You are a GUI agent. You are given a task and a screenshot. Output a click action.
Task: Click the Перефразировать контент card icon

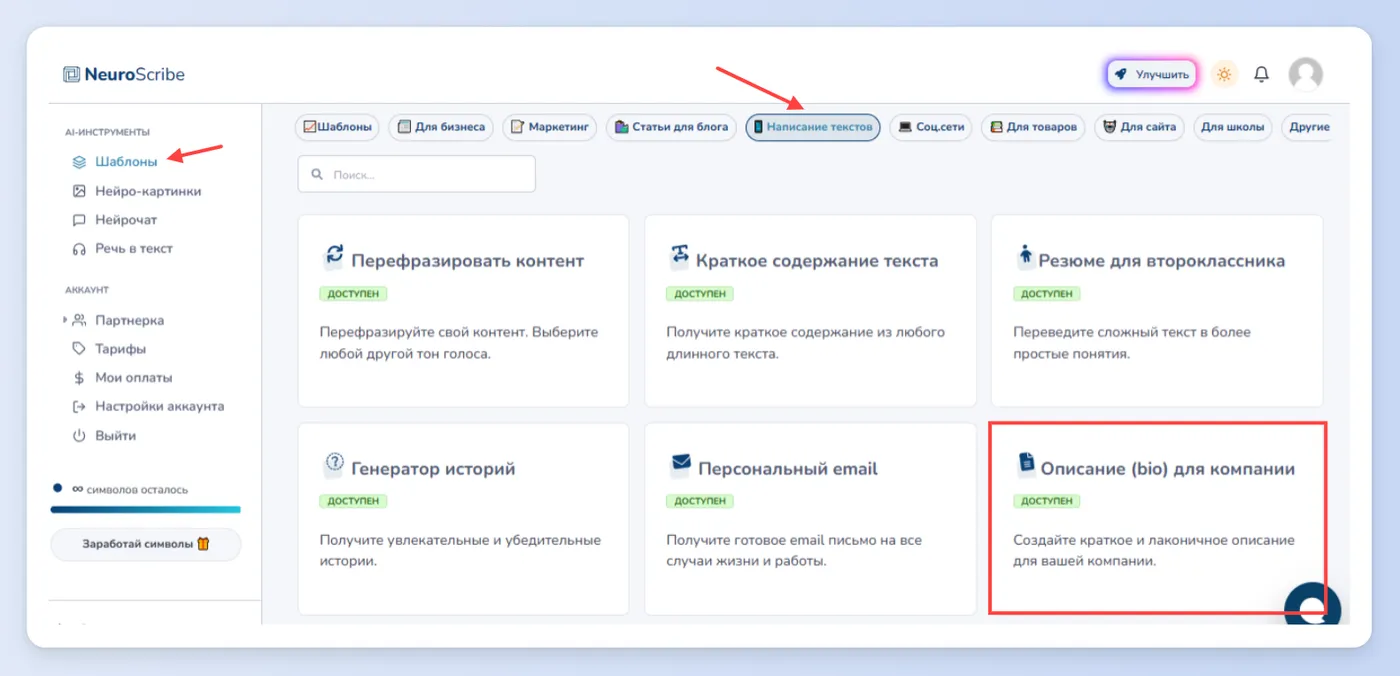(333, 256)
